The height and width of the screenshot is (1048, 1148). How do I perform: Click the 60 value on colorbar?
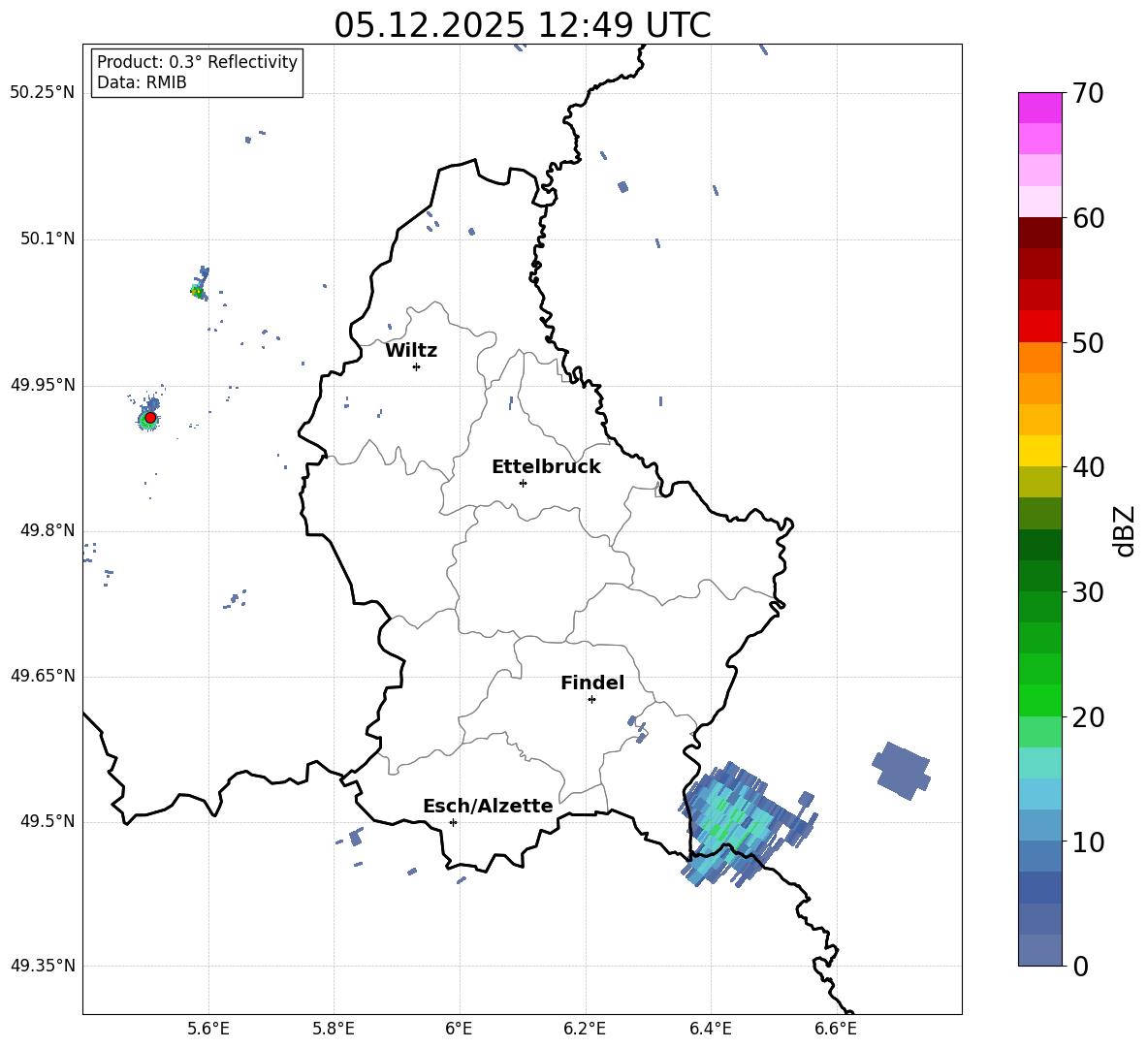[x=1088, y=218]
